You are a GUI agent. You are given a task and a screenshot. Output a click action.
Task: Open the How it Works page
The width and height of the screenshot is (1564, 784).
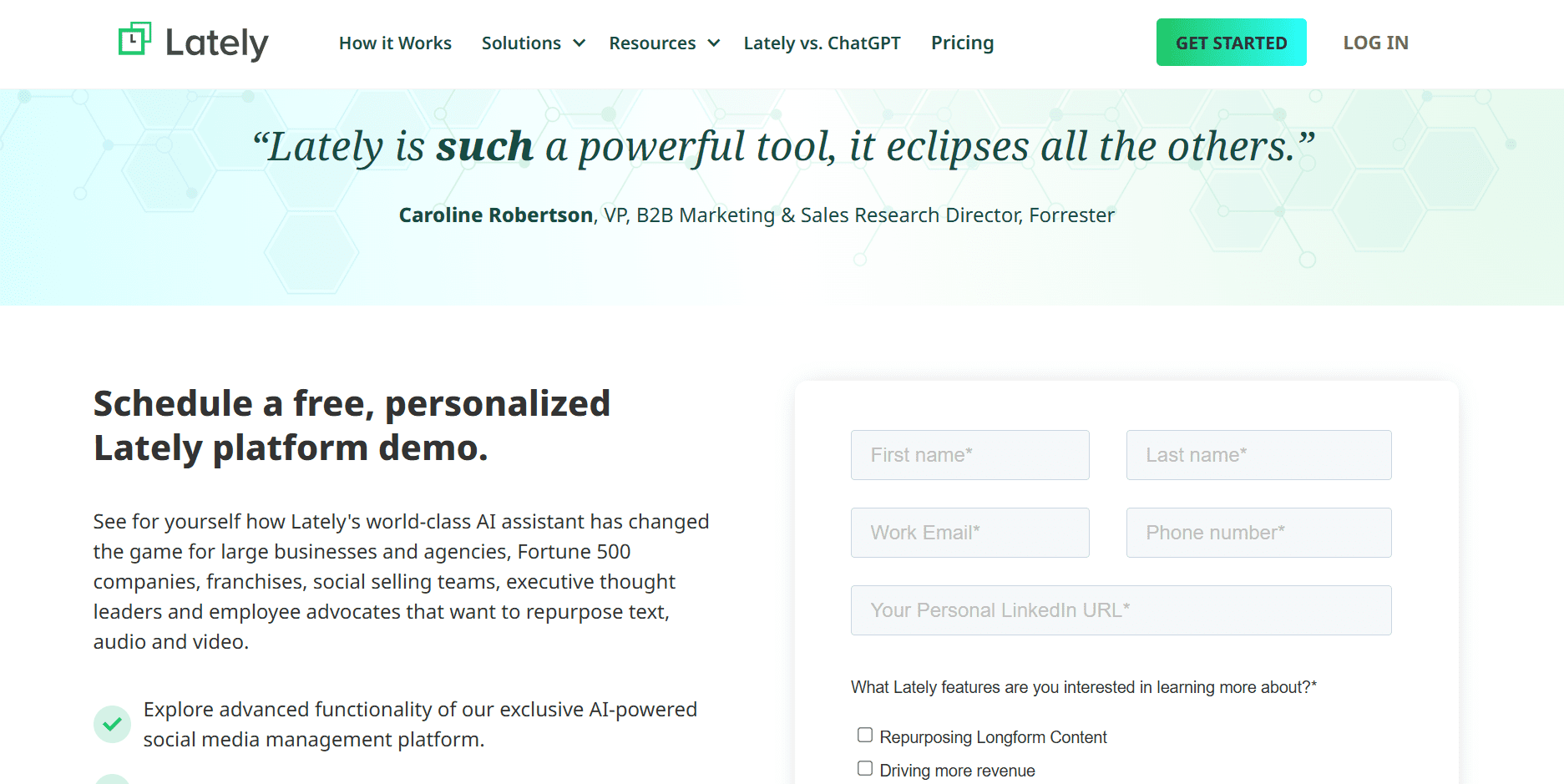[x=395, y=43]
